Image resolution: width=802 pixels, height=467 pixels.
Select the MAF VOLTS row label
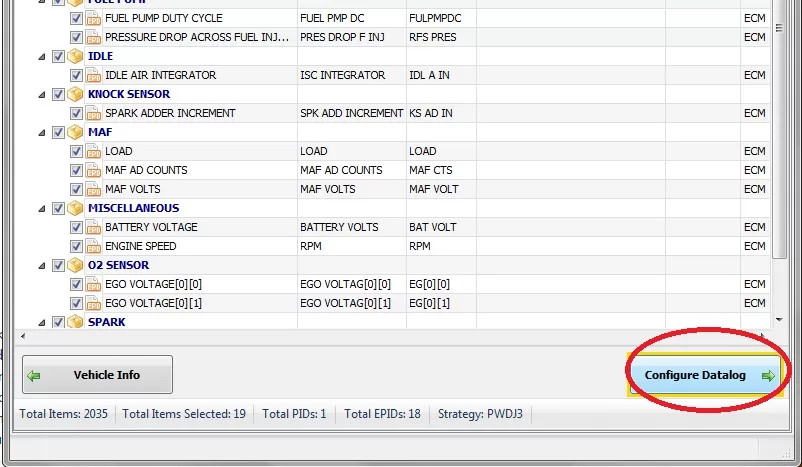(x=133, y=189)
